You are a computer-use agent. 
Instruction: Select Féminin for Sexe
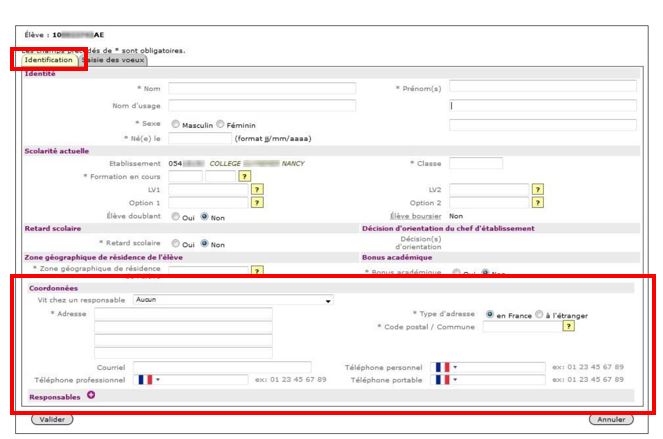click(221, 125)
